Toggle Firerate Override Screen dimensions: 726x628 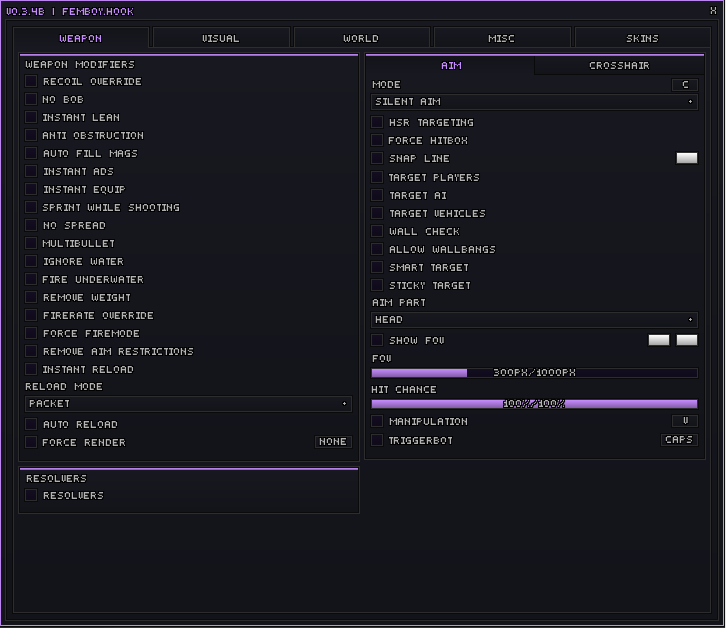click(31, 315)
